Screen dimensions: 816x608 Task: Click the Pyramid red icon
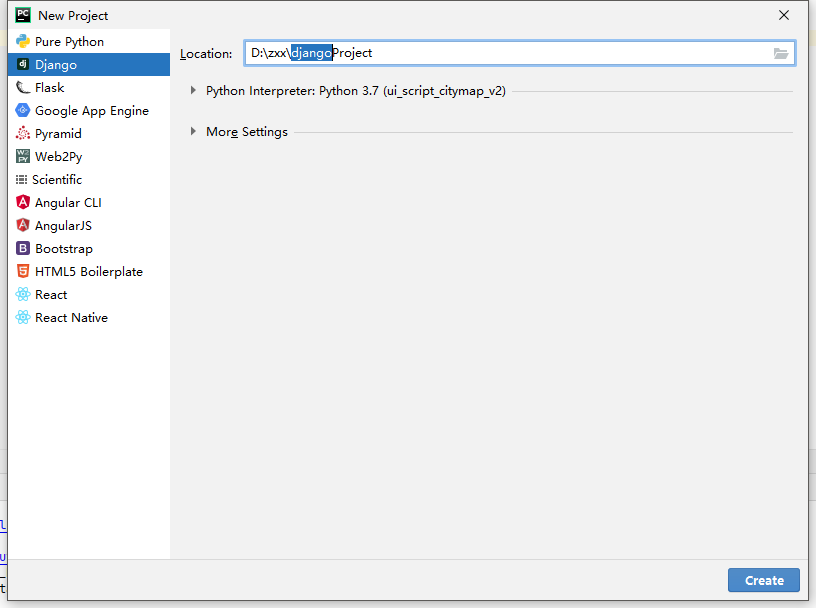(23, 133)
